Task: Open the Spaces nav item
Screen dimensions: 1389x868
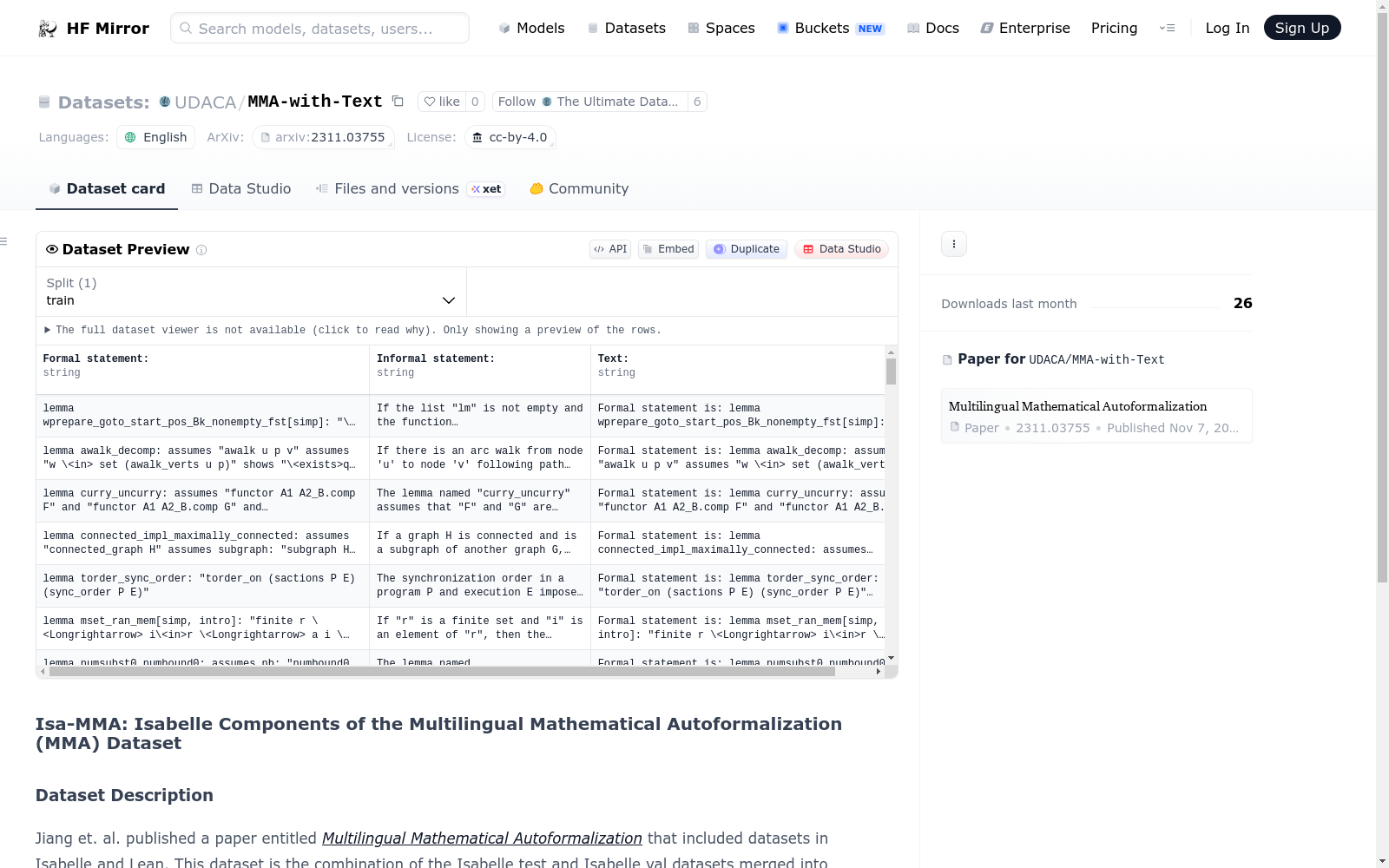Action: pyautogui.click(x=721, y=28)
